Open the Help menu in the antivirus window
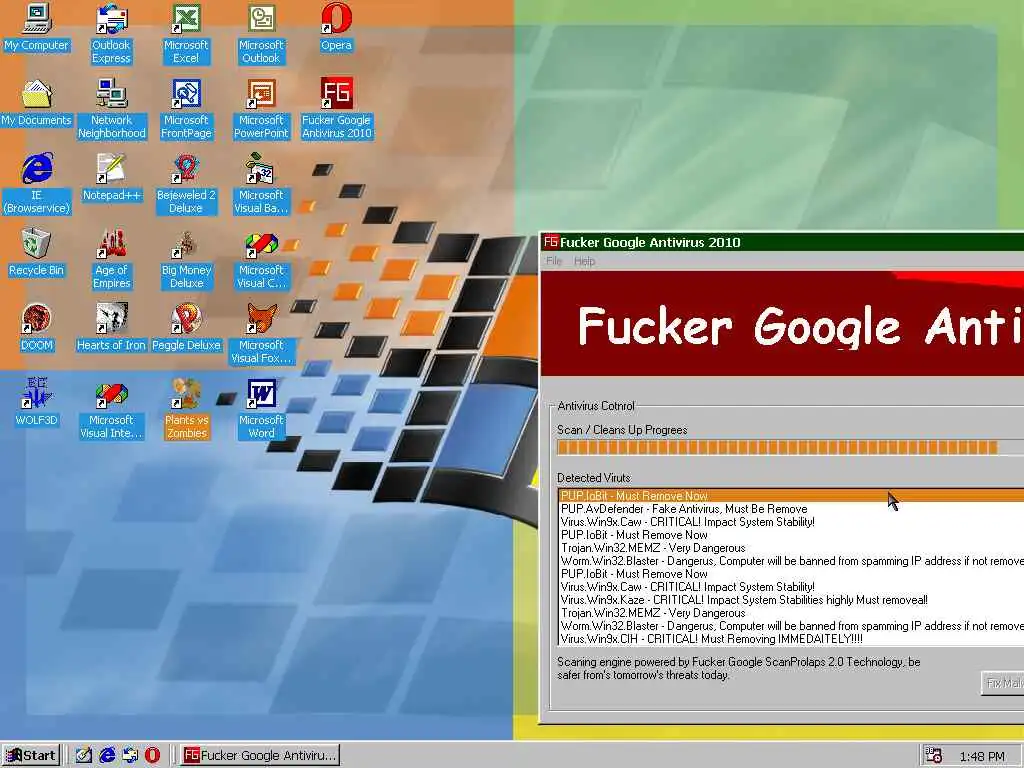Viewport: 1024px width, 768px height. coord(584,261)
